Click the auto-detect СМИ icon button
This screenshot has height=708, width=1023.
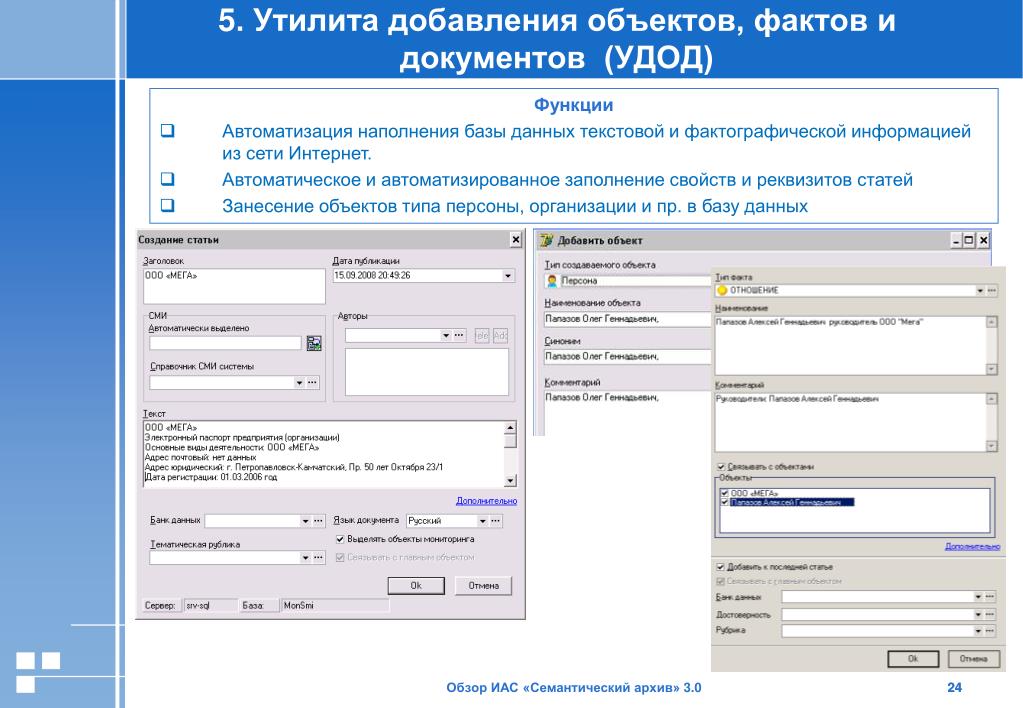click(314, 343)
